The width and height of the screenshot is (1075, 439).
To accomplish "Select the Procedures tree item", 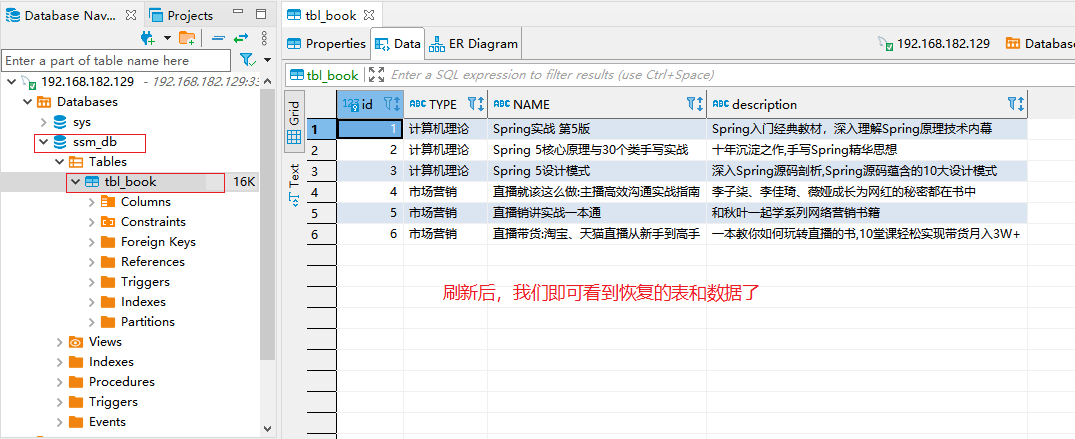I will pyautogui.click(x=121, y=382).
